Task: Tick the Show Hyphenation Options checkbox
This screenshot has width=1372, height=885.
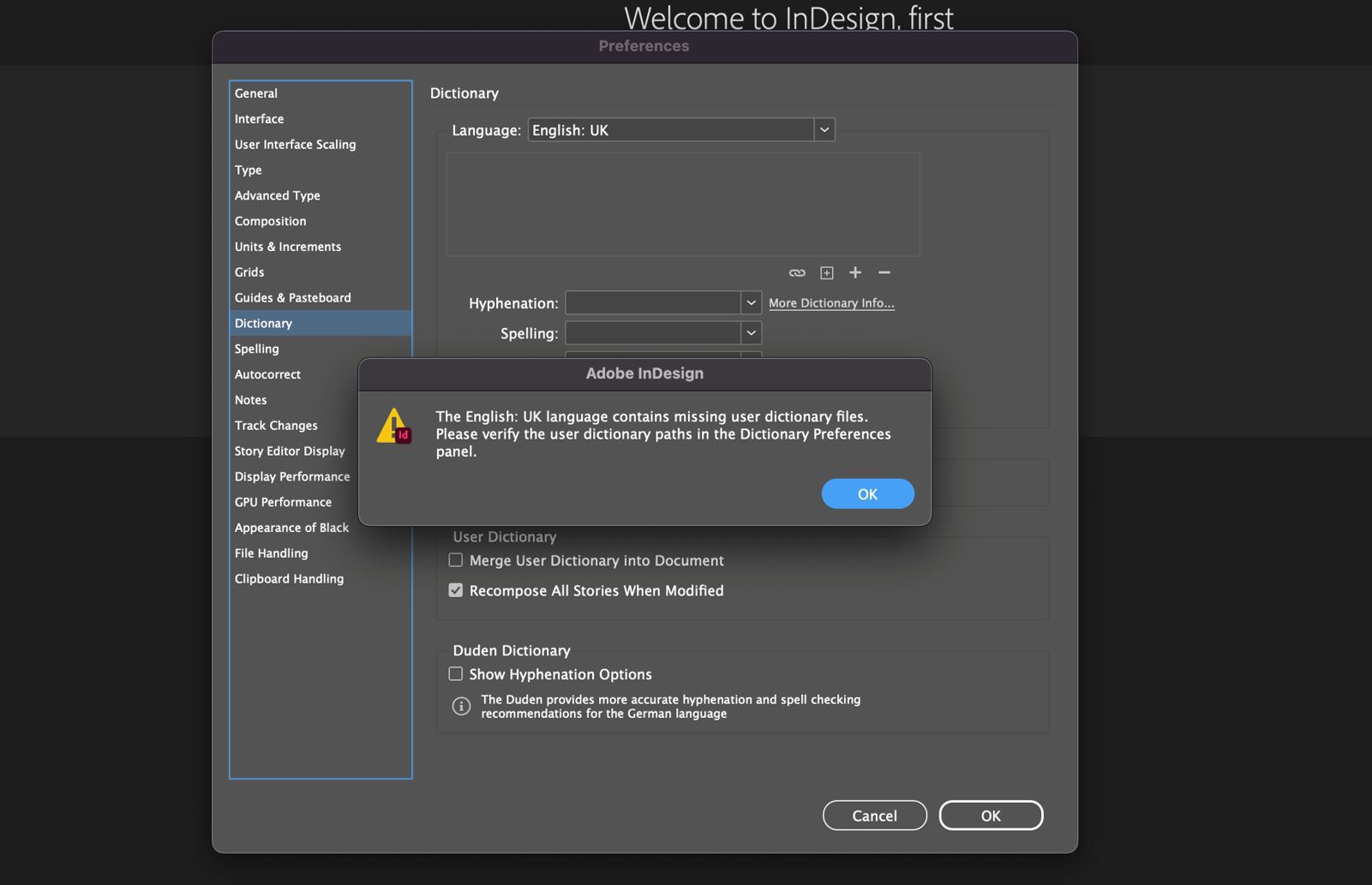Action: click(x=456, y=674)
